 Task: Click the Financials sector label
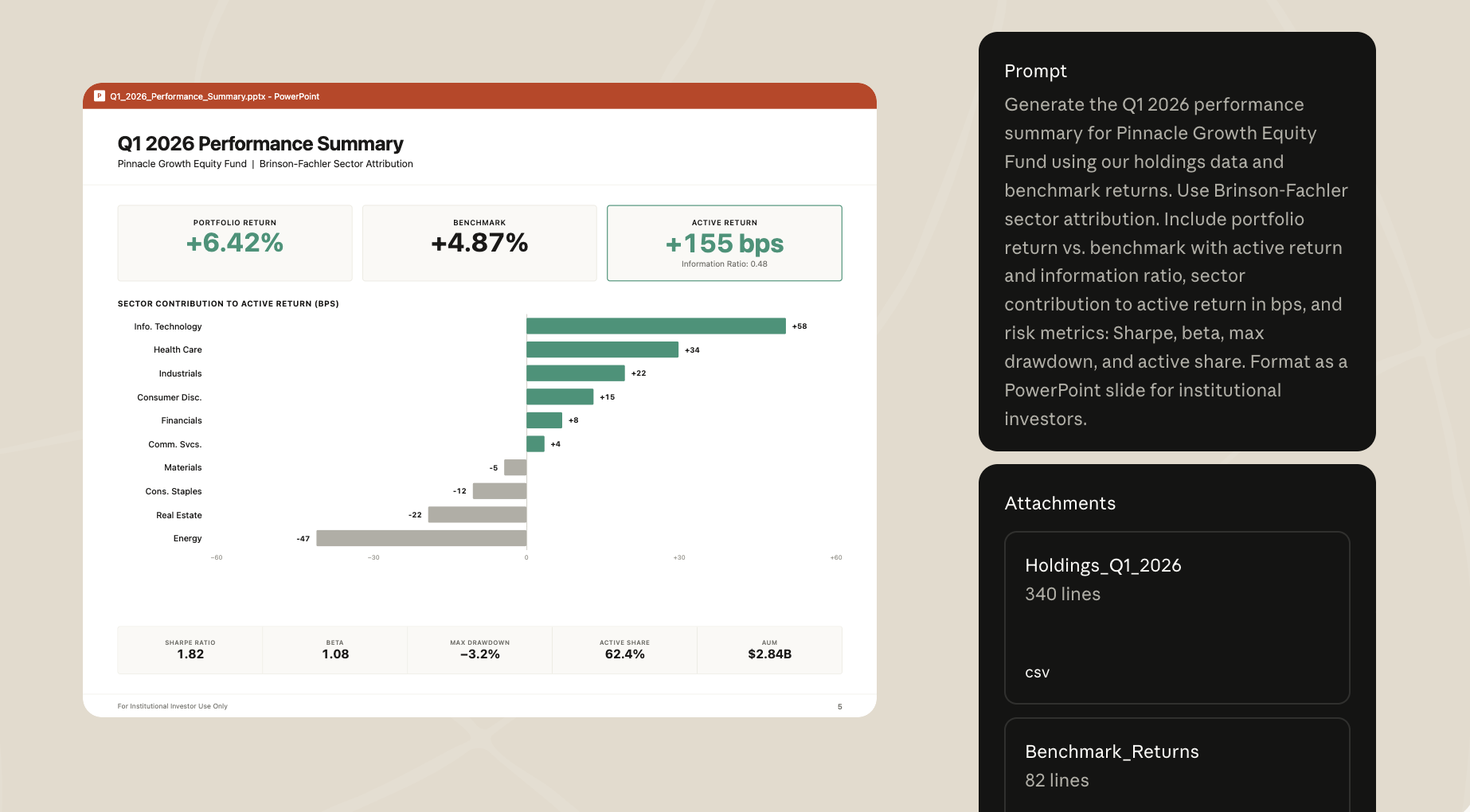pos(182,421)
